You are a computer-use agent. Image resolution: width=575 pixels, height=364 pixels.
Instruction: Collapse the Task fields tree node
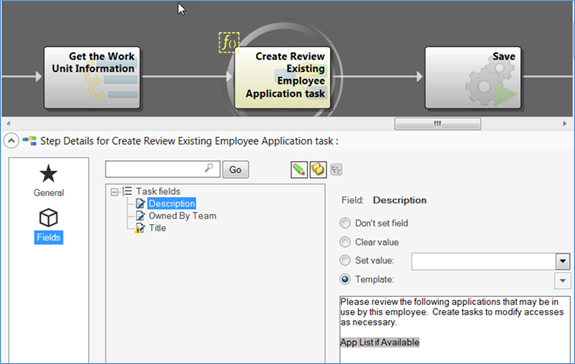115,192
